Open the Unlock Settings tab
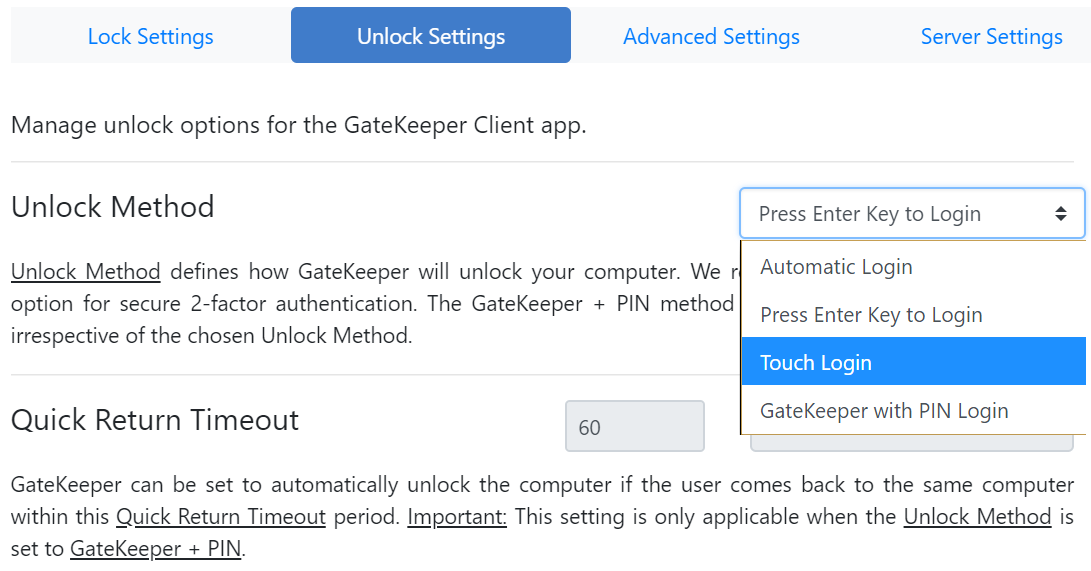1091x571 pixels. (x=431, y=37)
